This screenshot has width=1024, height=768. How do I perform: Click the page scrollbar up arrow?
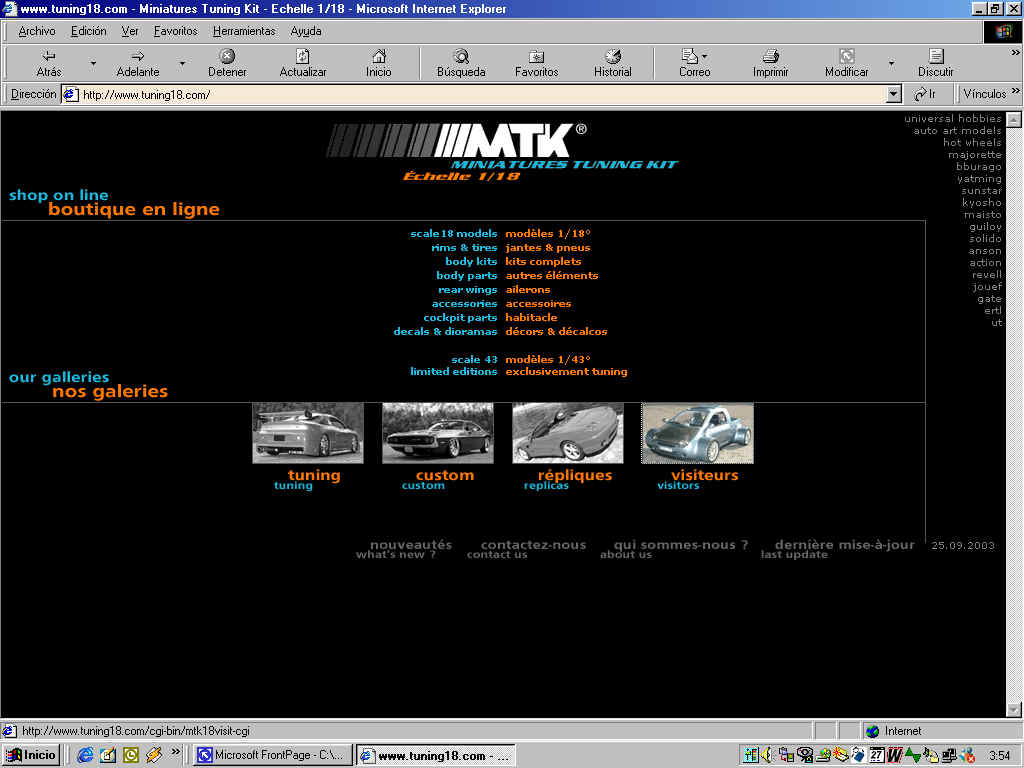pos(1014,120)
